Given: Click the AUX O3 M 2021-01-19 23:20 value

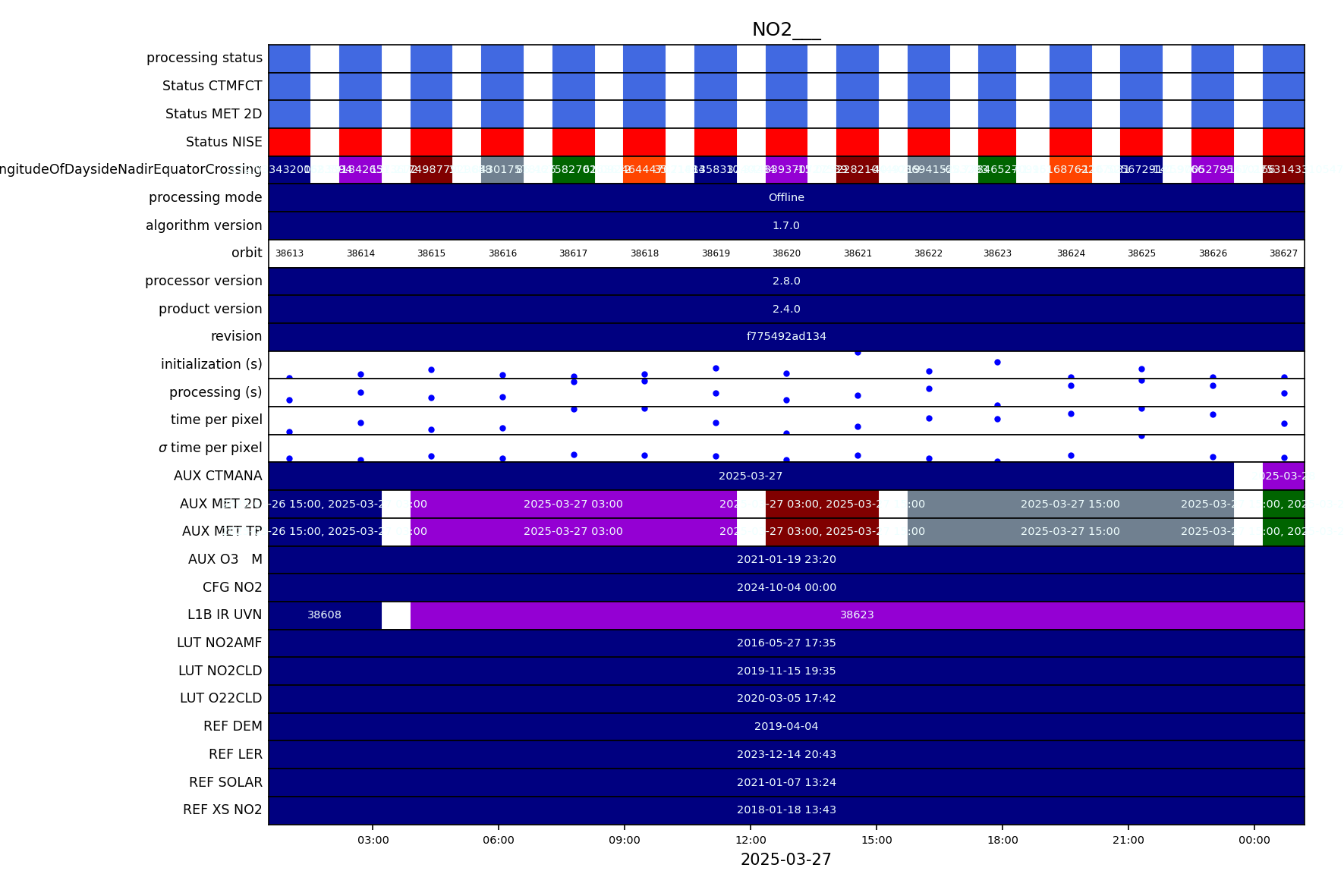Looking at the screenshot, I should pos(786,559).
